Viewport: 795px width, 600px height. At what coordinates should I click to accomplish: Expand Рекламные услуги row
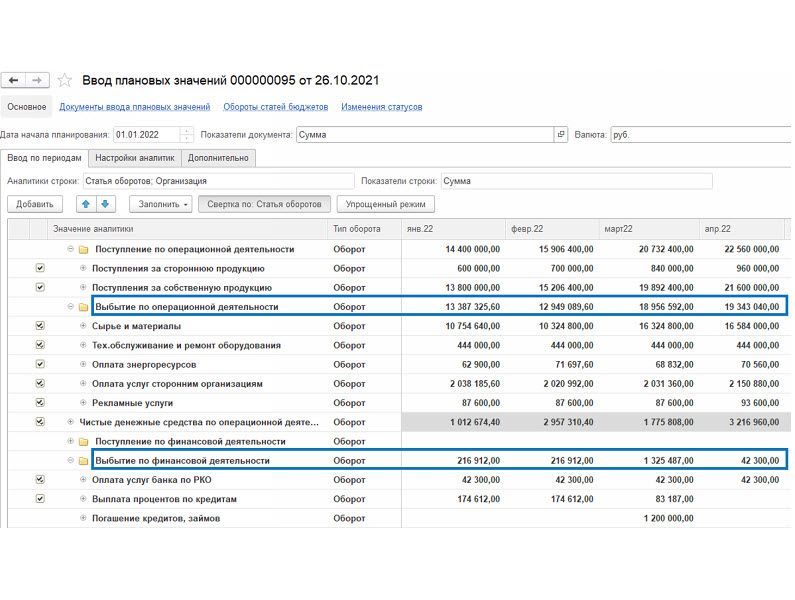point(83,403)
